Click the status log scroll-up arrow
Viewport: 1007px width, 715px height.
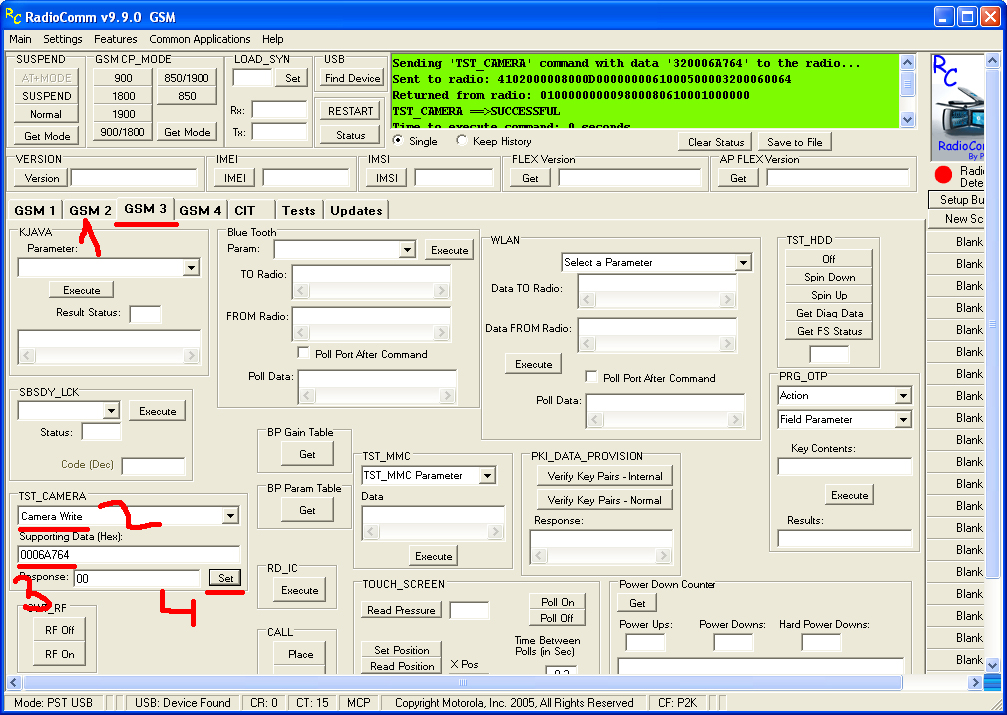pyautogui.click(x=907, y=62)
